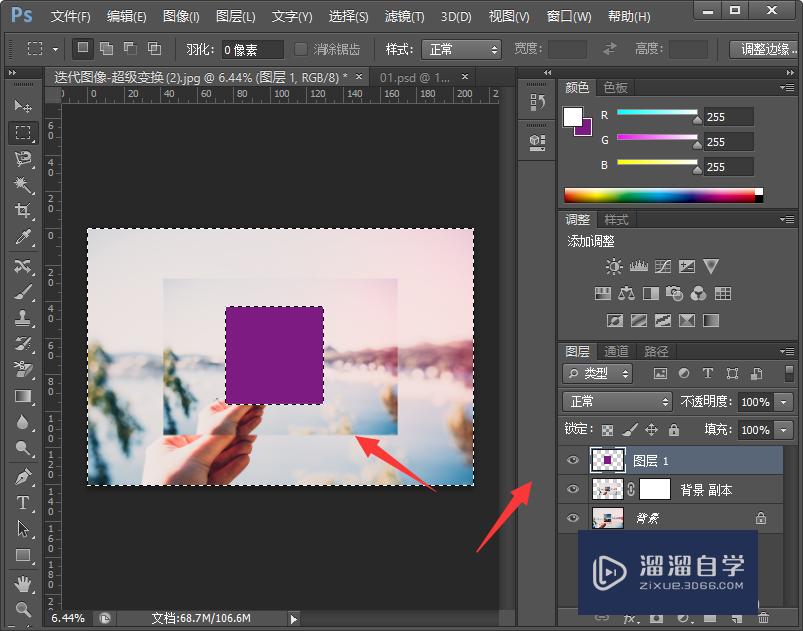Choose Add to Selection mode

click(x=107, y=49)
